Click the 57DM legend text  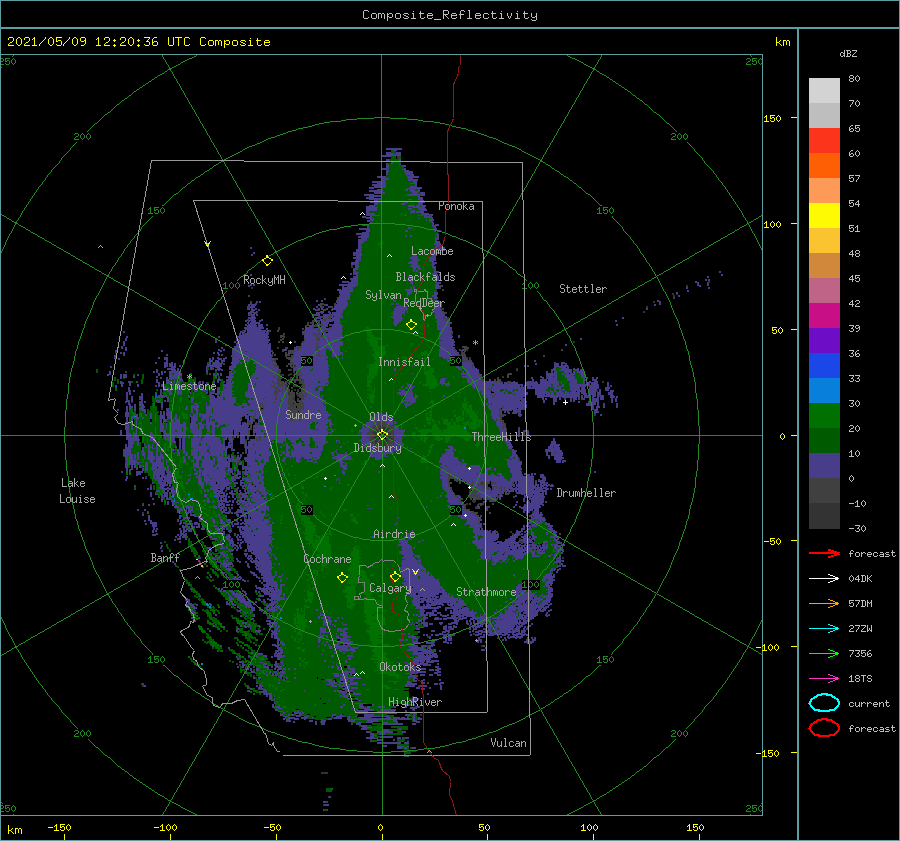860,603
